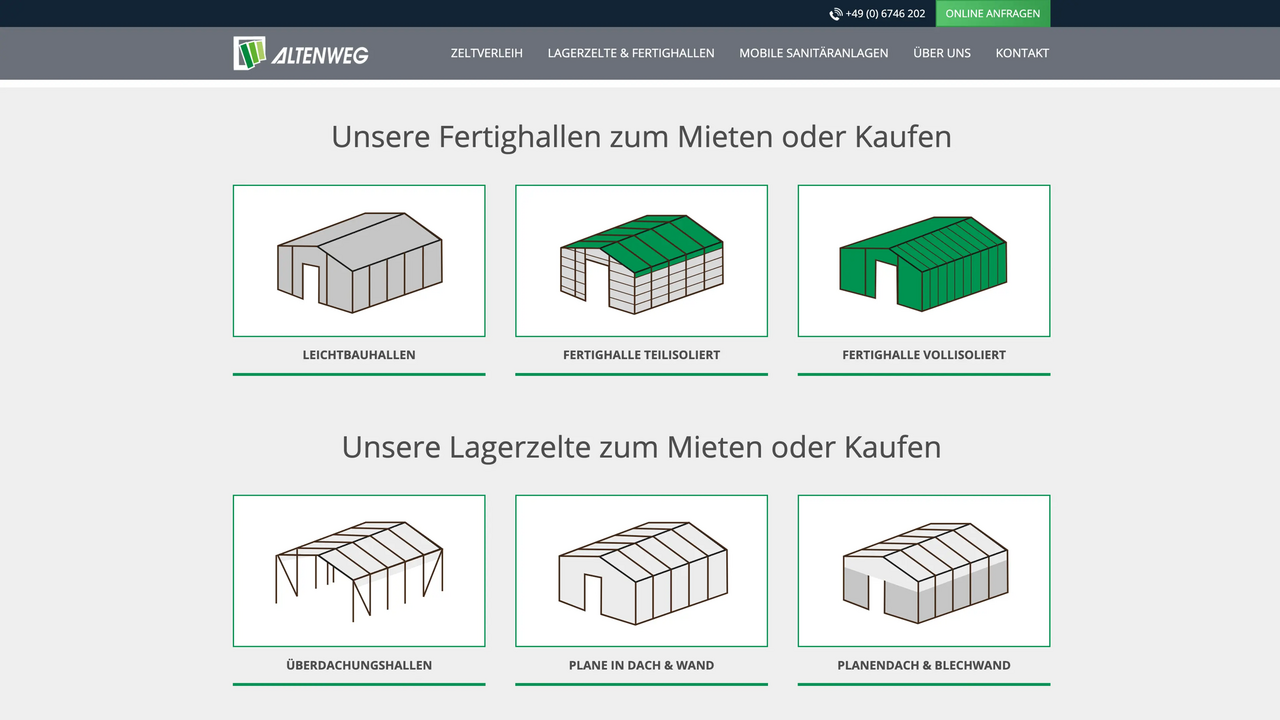1280x720 pixels.
Task: Click the Altenweg logo icon
Action: coord(250,53)
